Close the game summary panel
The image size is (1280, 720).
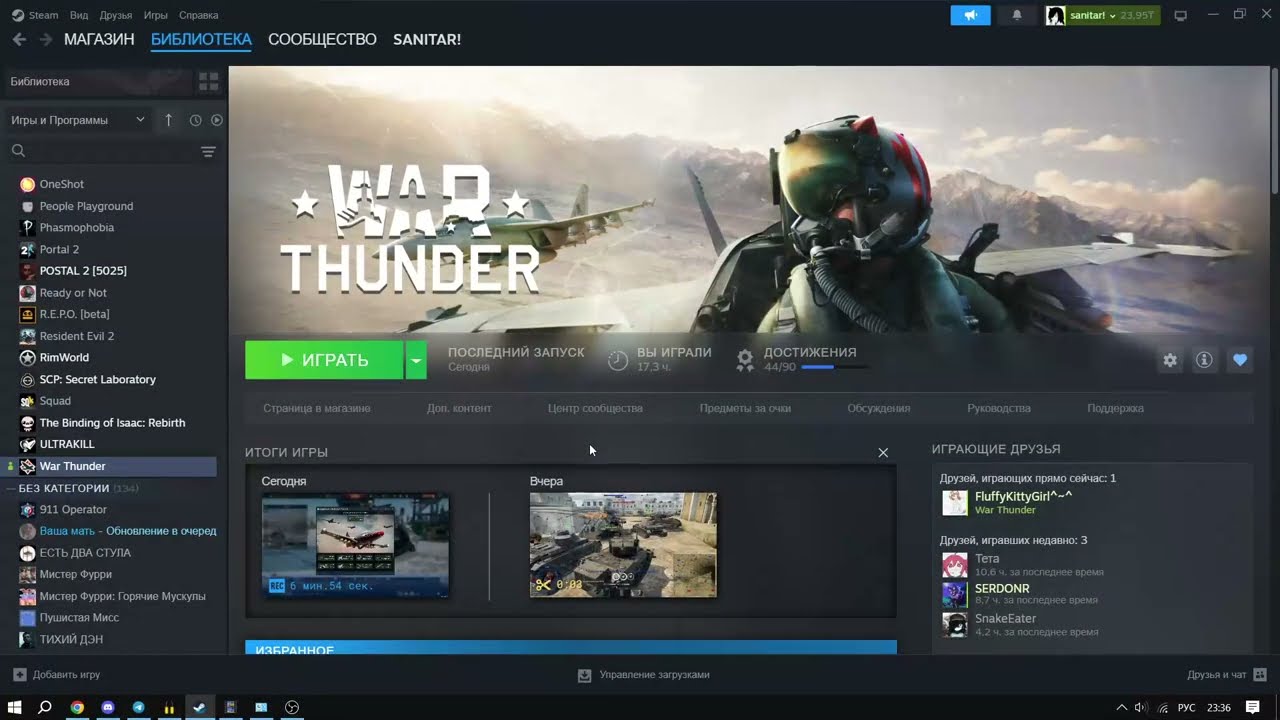(883, 453)
